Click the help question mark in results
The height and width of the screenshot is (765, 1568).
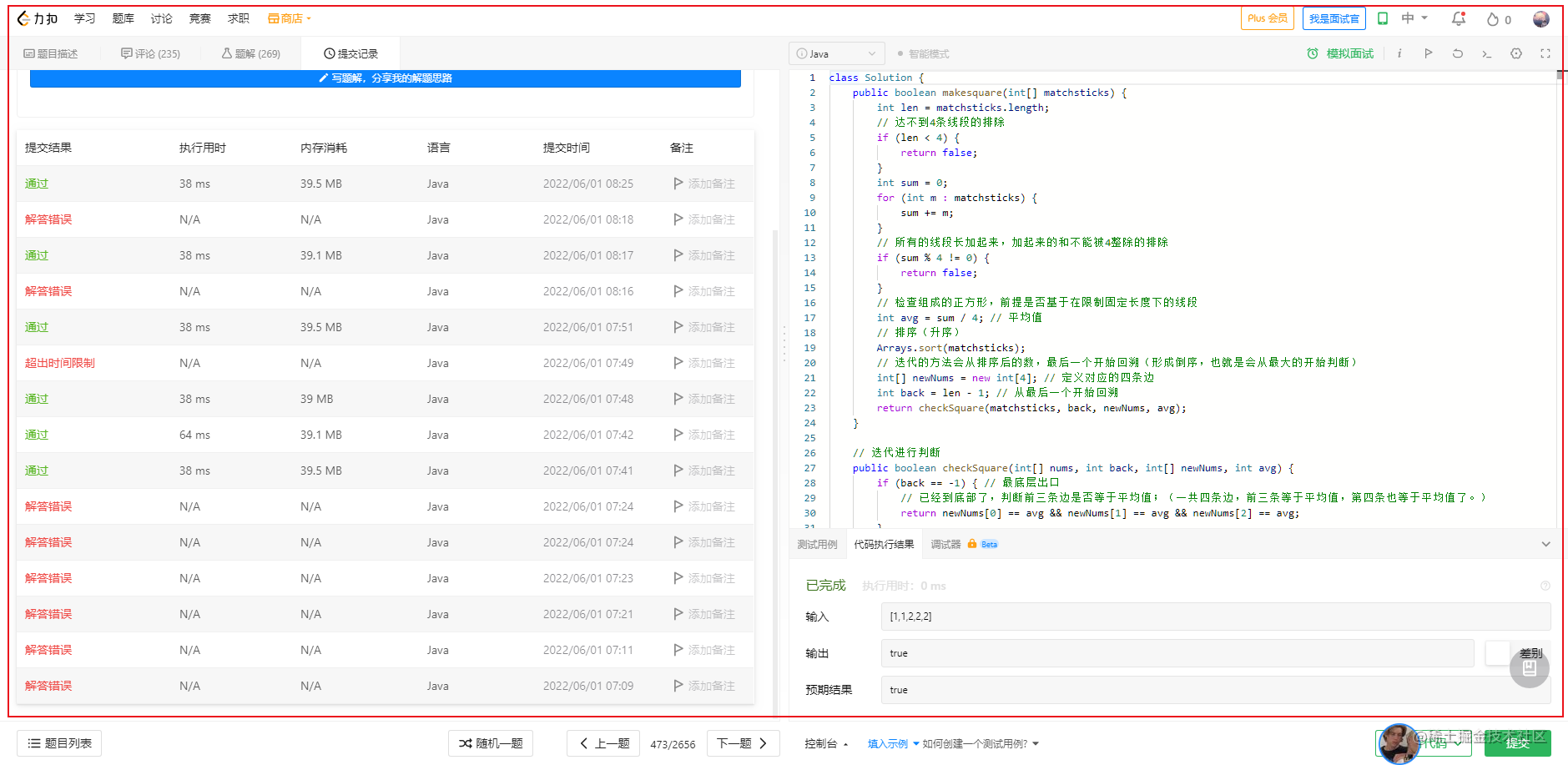point(1545,586)
